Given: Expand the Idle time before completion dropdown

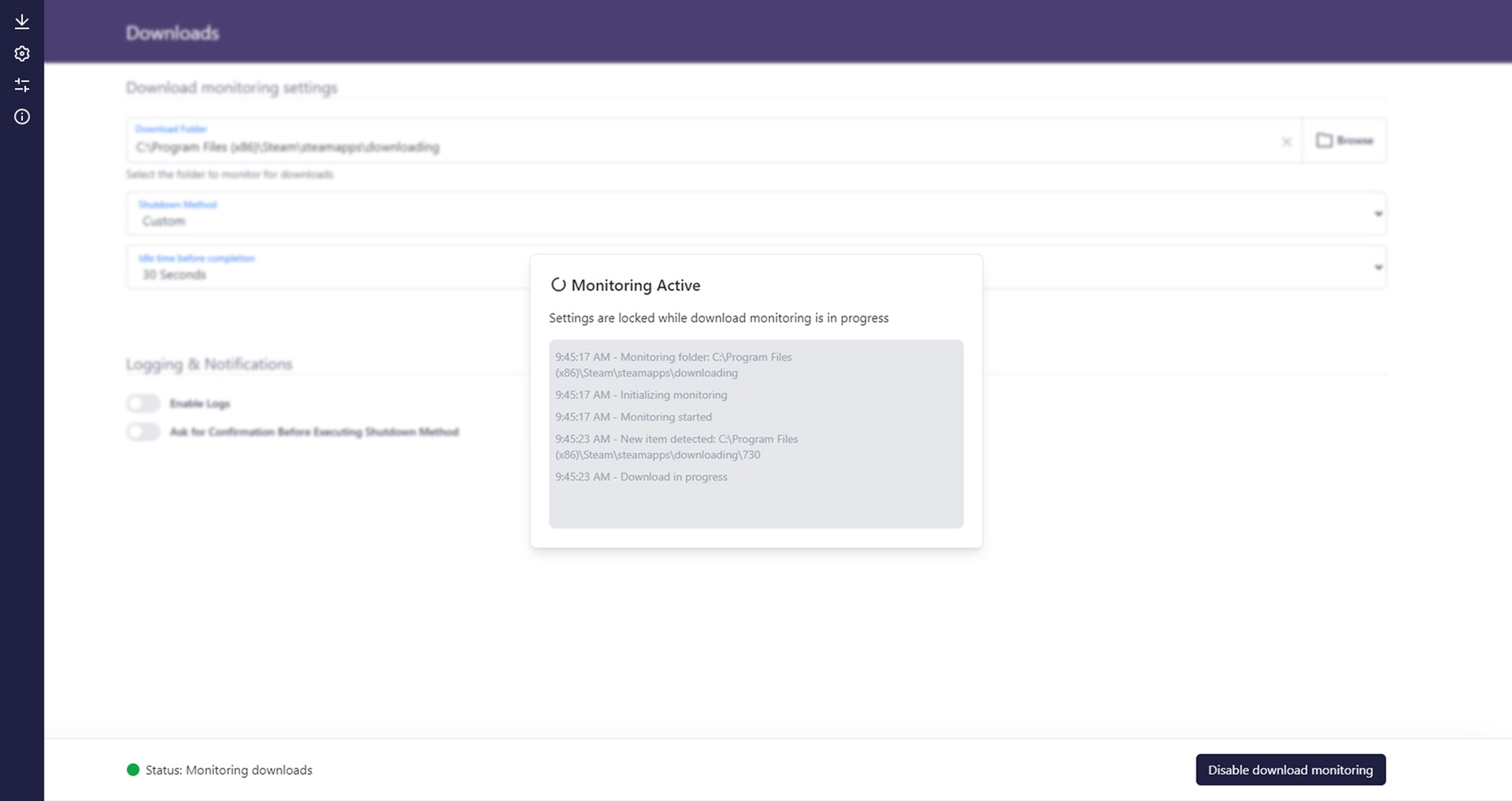Looking at the screenshot, I should coord(1377,267).
